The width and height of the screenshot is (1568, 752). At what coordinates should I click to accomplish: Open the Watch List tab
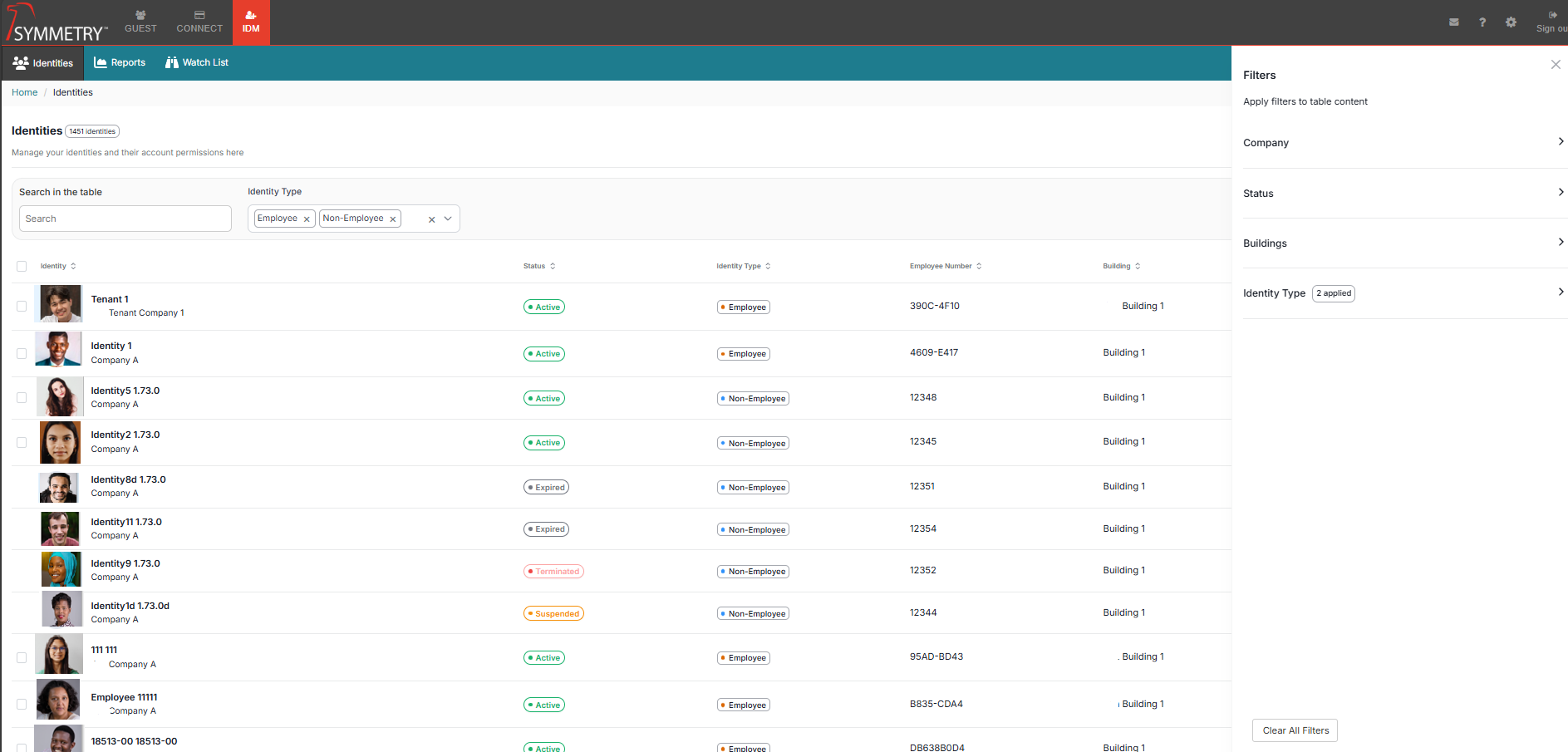(x=197, y=63)
